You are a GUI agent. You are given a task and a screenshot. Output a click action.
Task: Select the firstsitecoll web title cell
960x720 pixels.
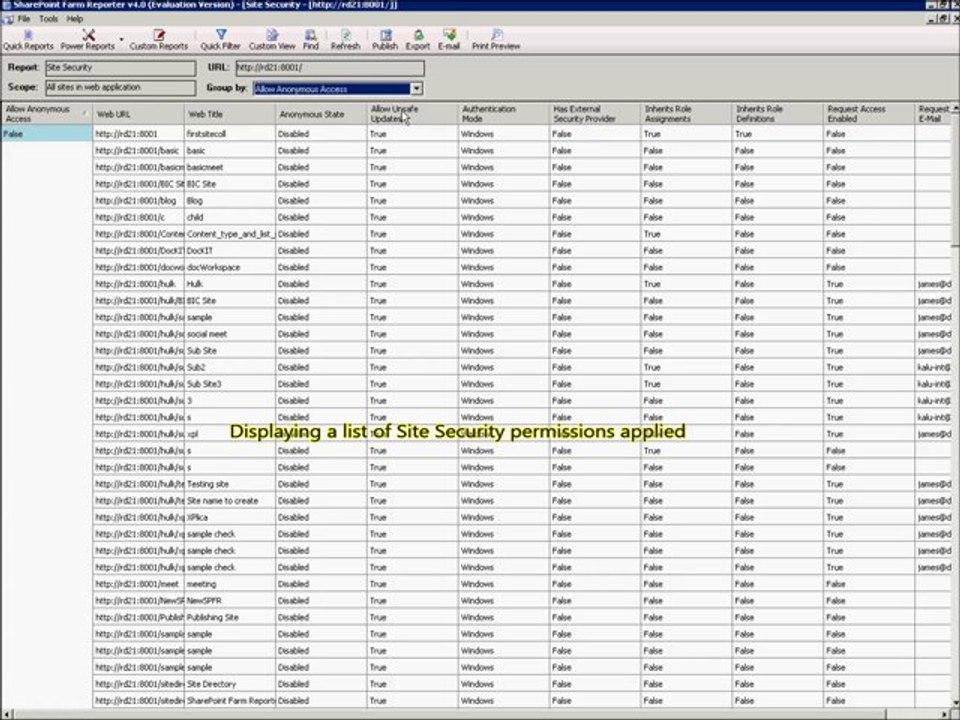[230, 133]
